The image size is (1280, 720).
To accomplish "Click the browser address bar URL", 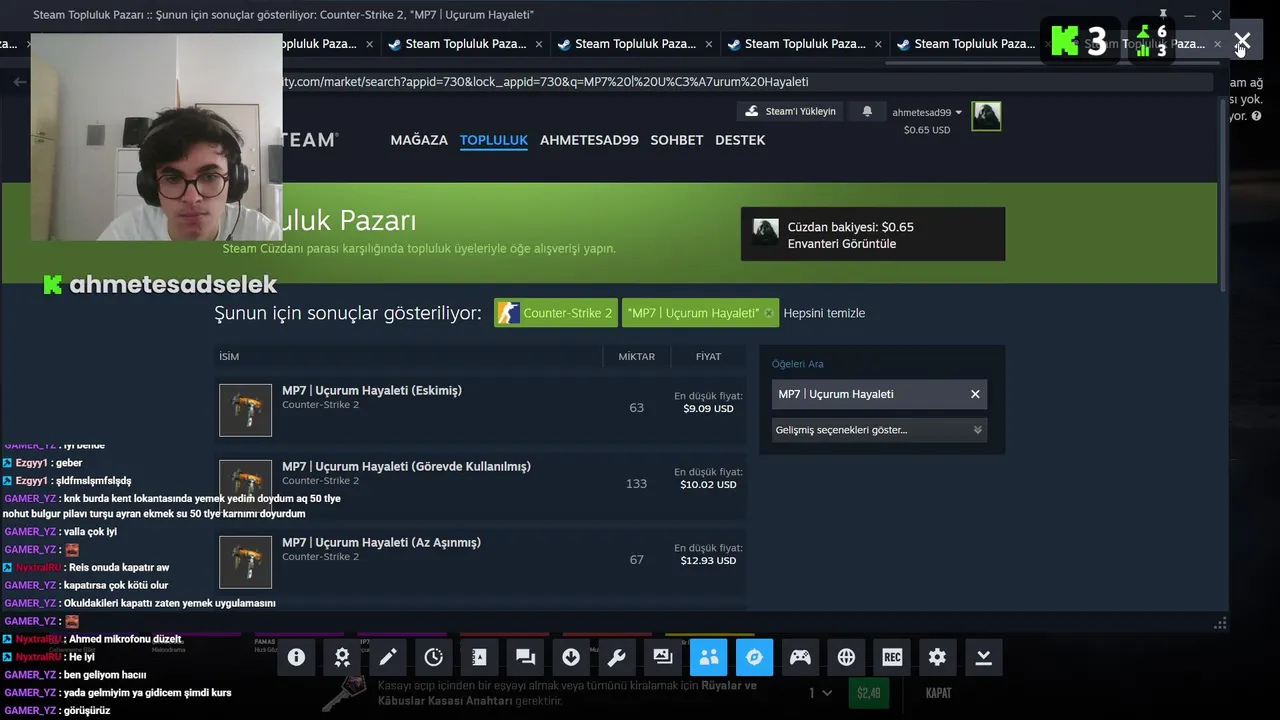I will click(x=545, y=82).
